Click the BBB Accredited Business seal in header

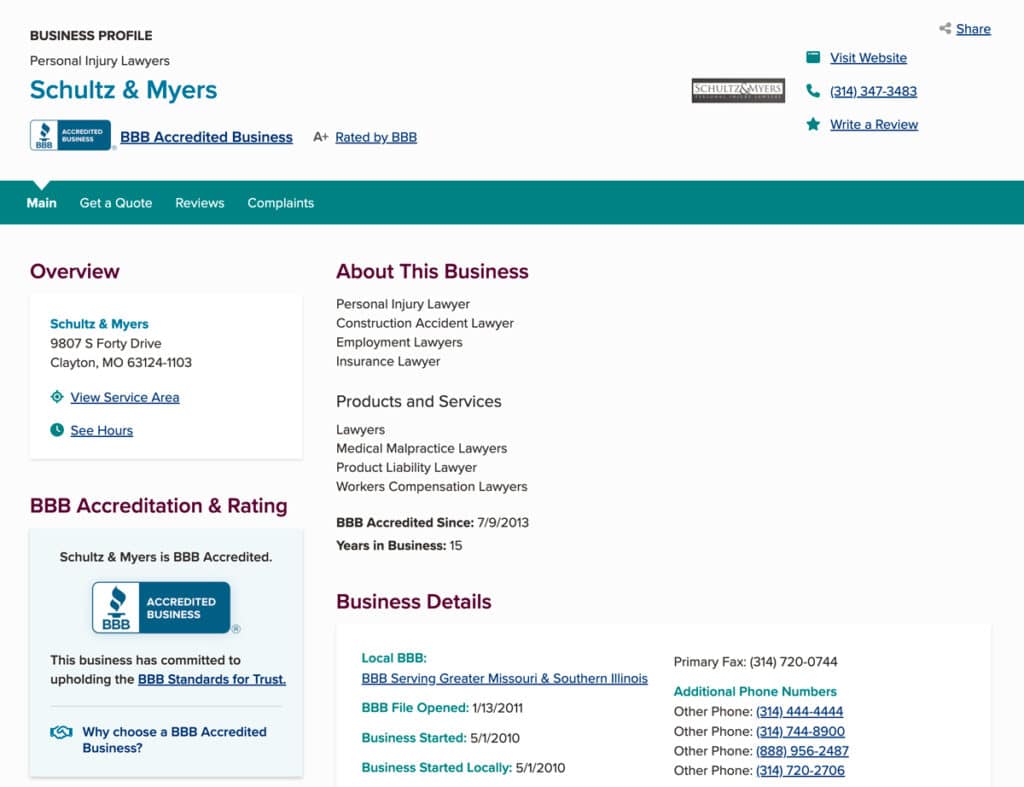pos(71,135)
